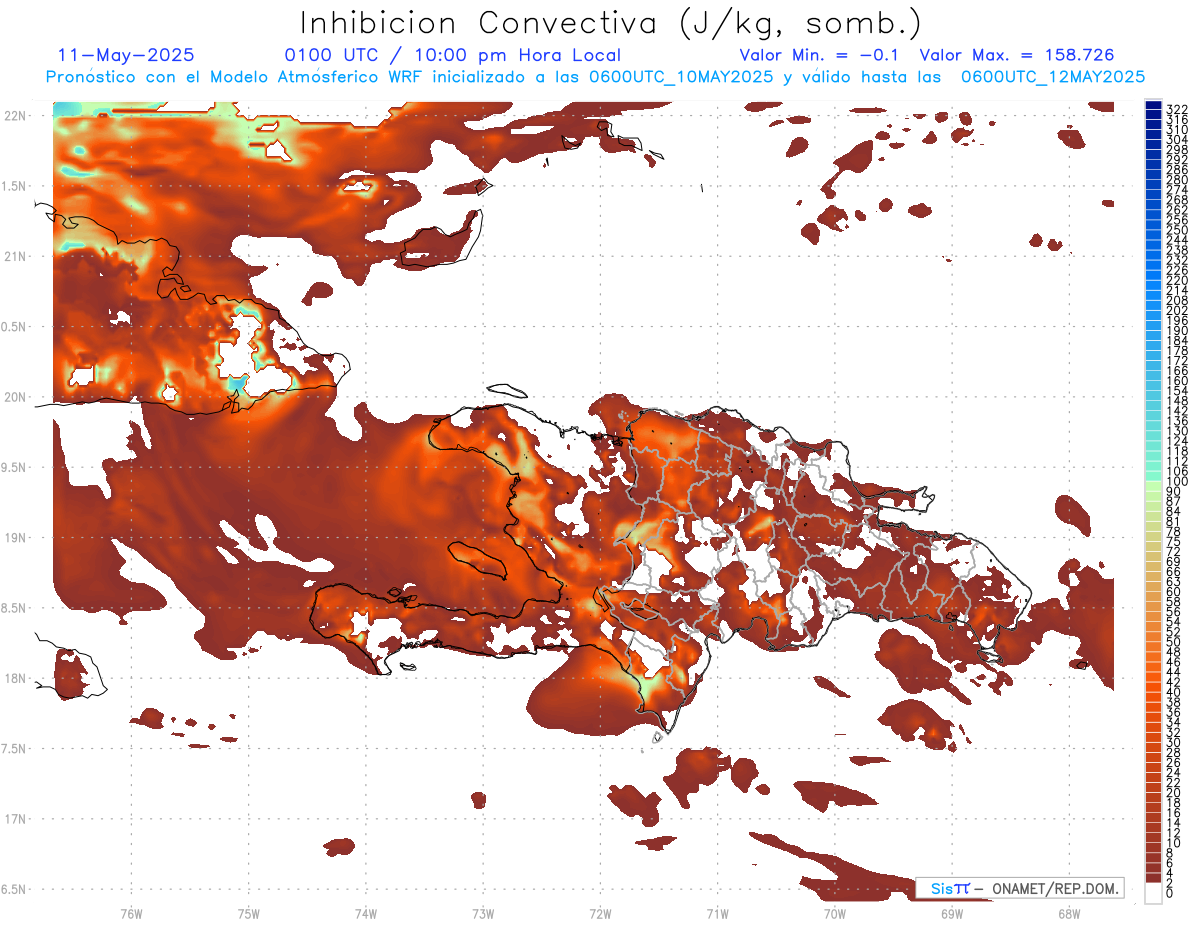Click the '40' colorbar value

[x=1174, y=692]
